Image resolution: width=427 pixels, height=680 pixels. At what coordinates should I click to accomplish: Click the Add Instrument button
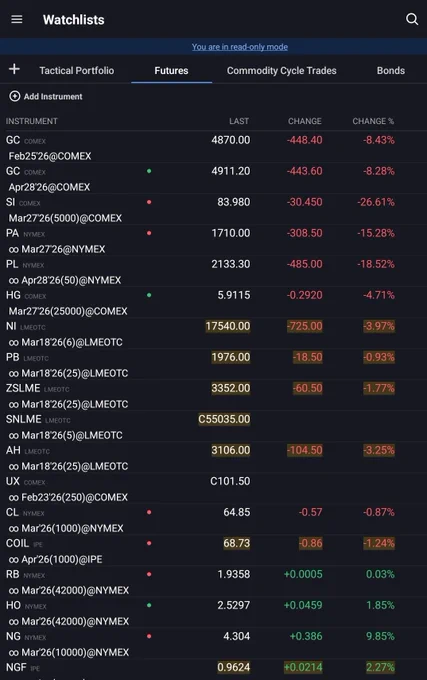[x=46, y=96]
